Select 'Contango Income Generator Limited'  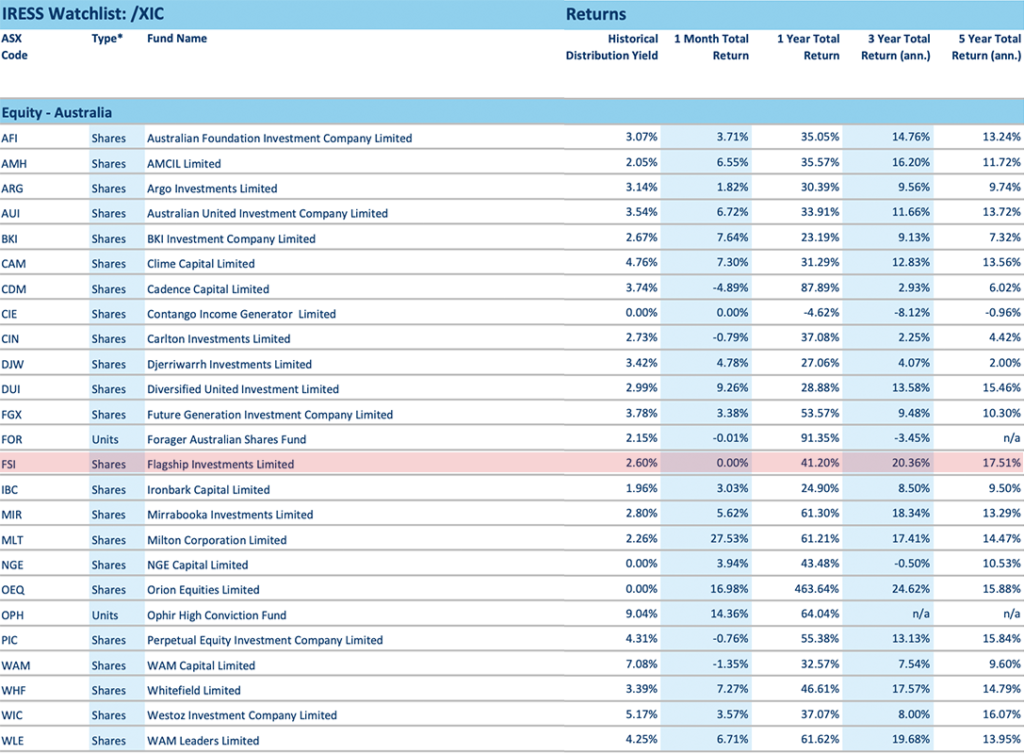pyautogui.click(x=241, y=314)
